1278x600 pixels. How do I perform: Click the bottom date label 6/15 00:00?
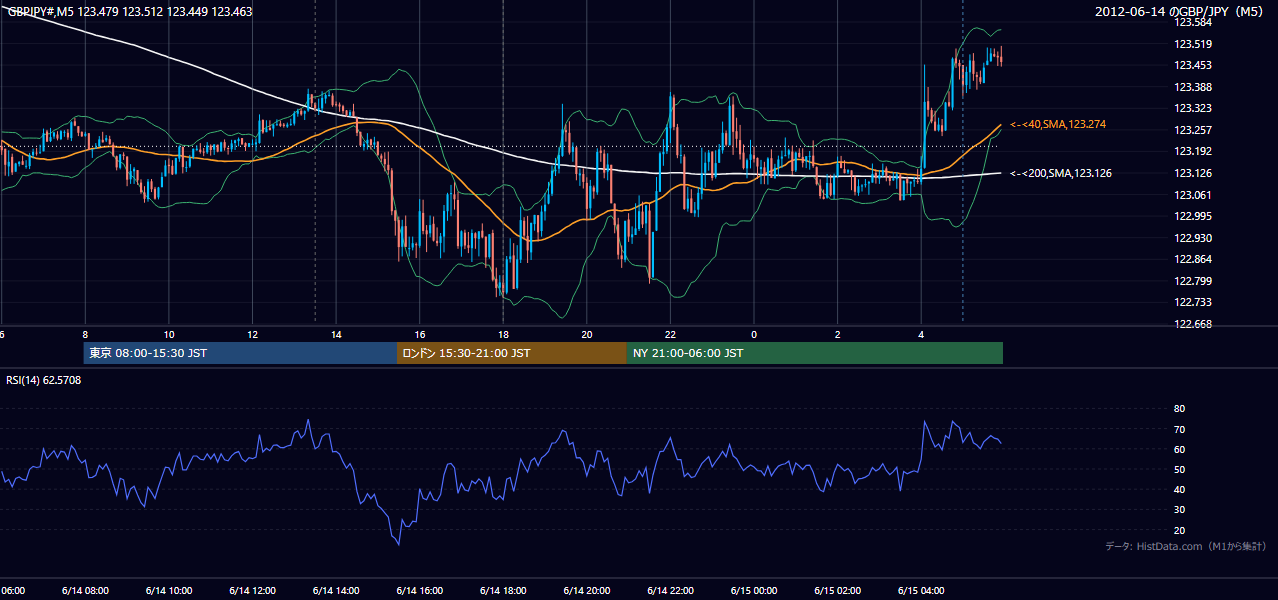pos(754,591)
